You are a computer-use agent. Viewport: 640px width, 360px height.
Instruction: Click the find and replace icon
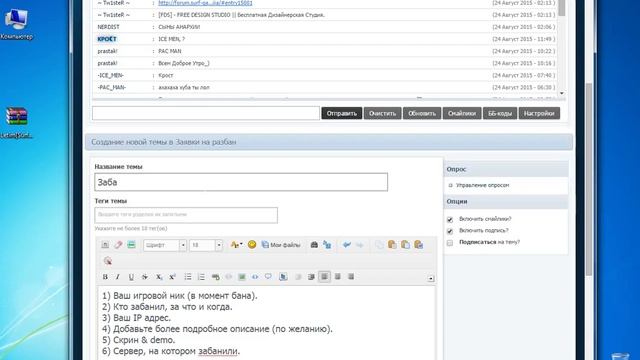click(327, 245)
